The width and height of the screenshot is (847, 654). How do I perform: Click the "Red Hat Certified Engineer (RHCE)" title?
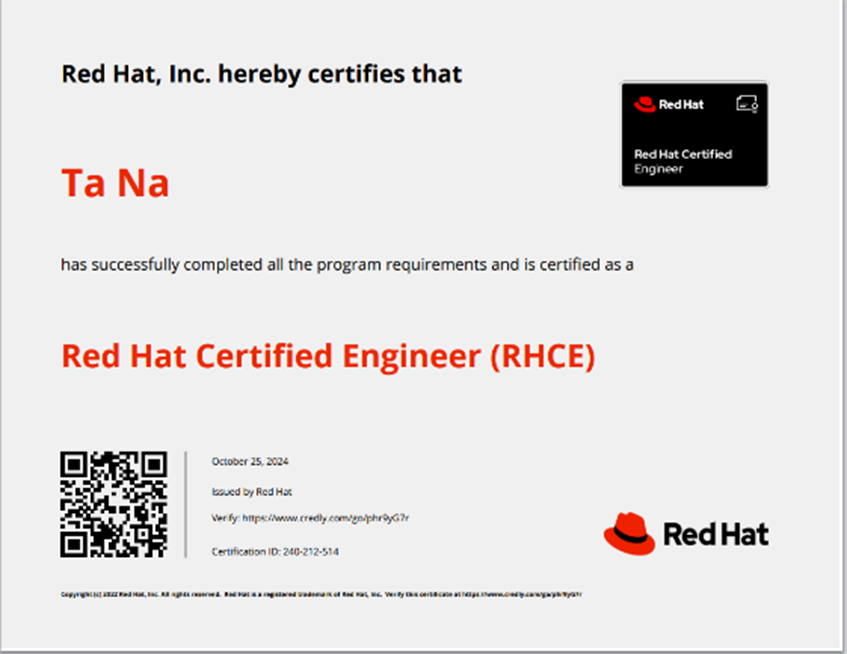pos(328,357)
